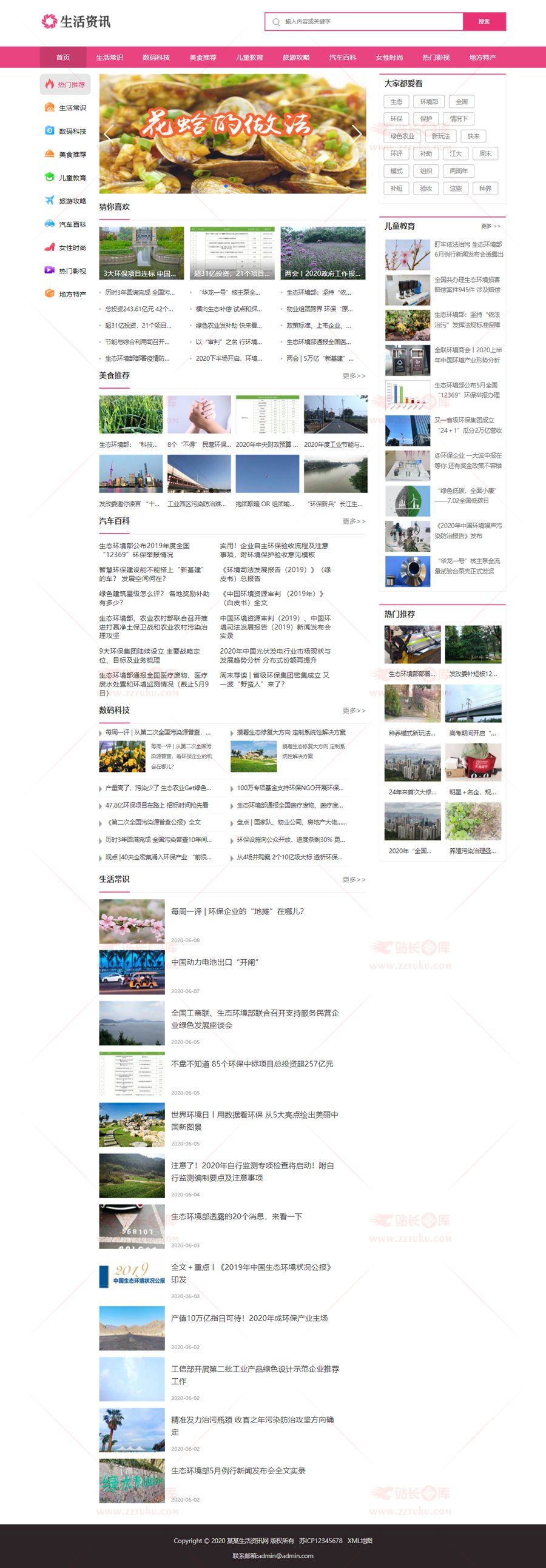Click the 生活常识 sidebar house icon

[x=49, y=108]
